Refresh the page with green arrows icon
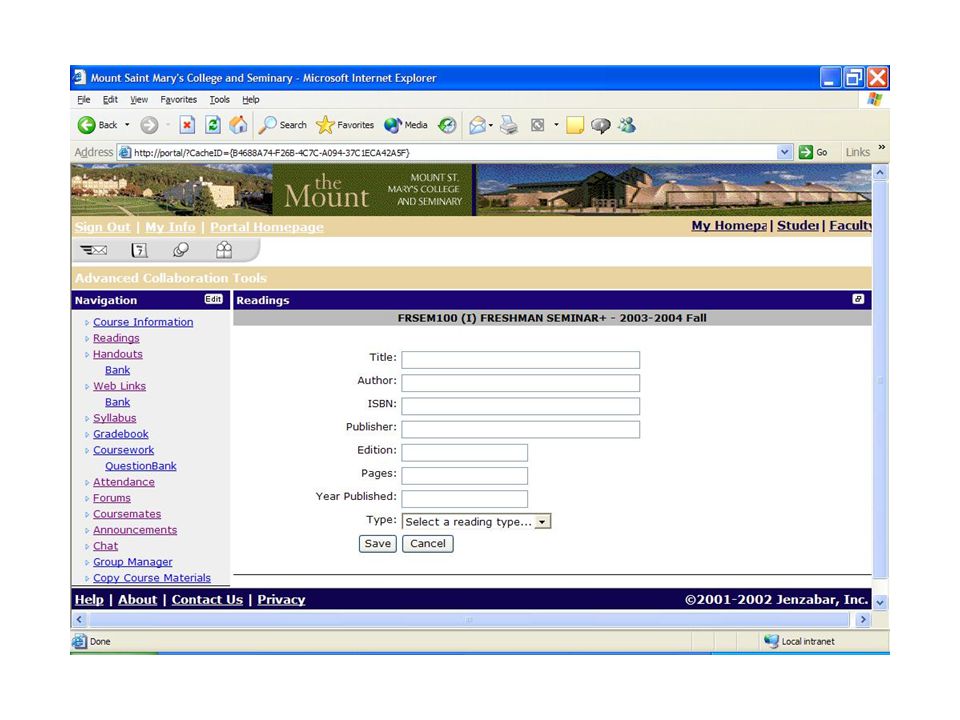Image resolution: width=960 pixels, height=720 pixels. pyautogui.click(x=212, y=125)
